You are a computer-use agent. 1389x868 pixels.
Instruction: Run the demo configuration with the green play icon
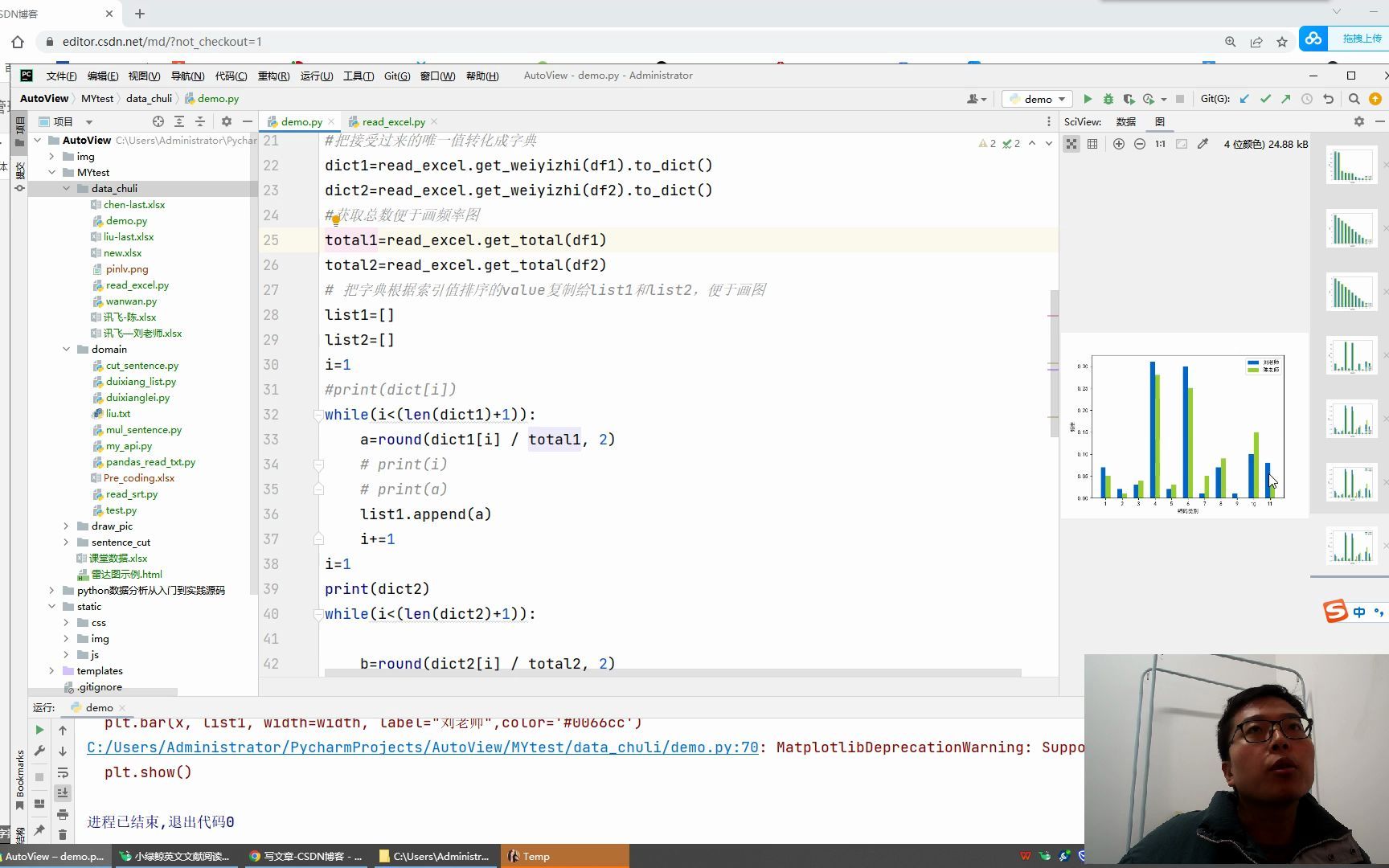(1087, 98)
